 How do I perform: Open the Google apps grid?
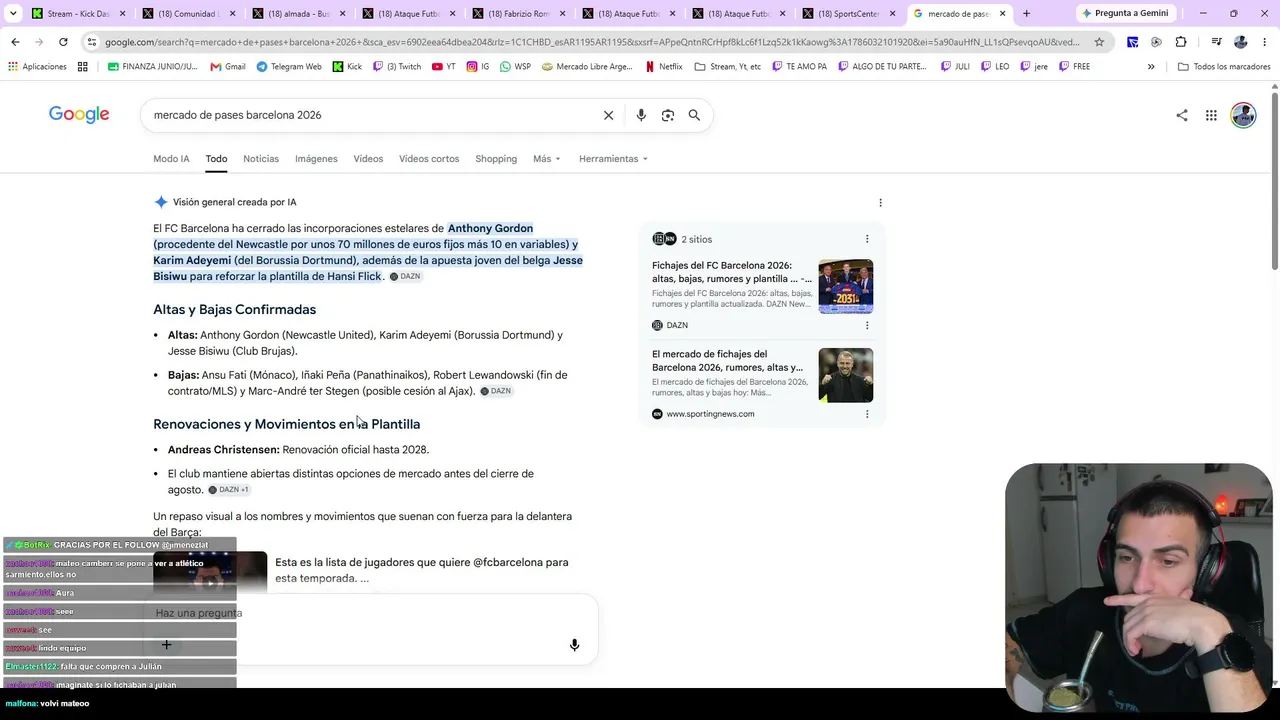pos(1211,115)
